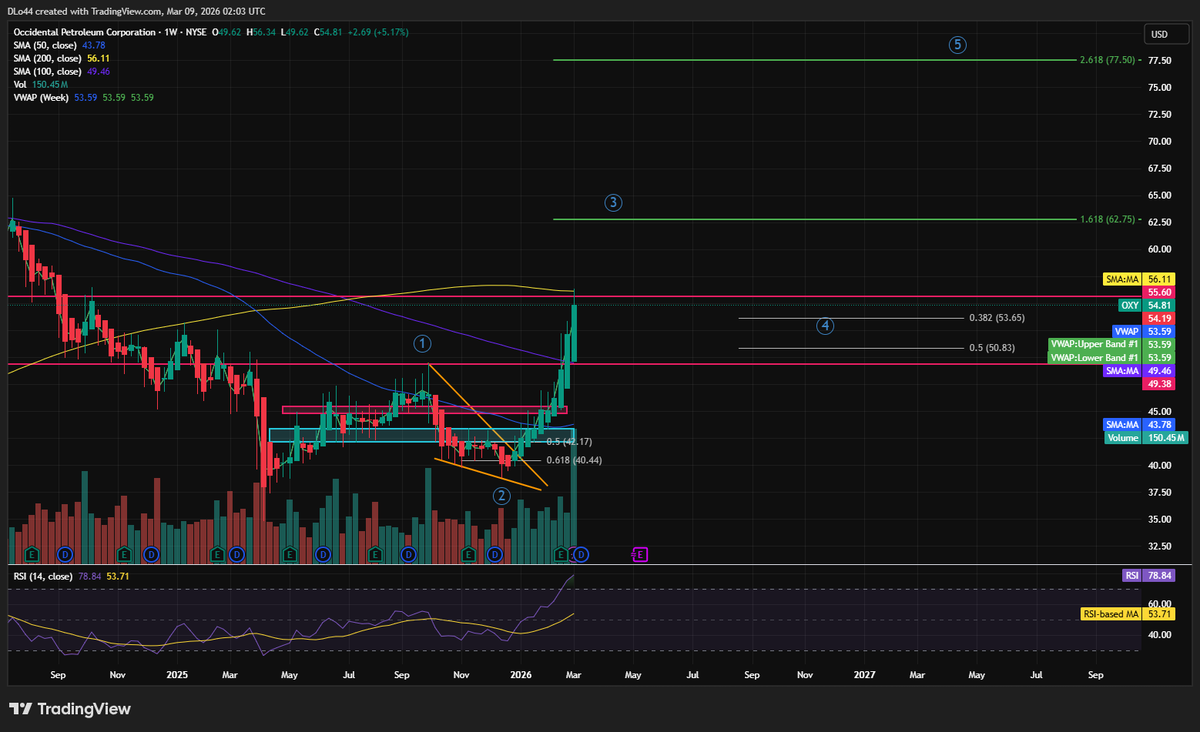Viewport: 1200px width, 732px height.
Task: Click the 1.618 (62.75) Fibonacci label
Action: (1107, 219)
